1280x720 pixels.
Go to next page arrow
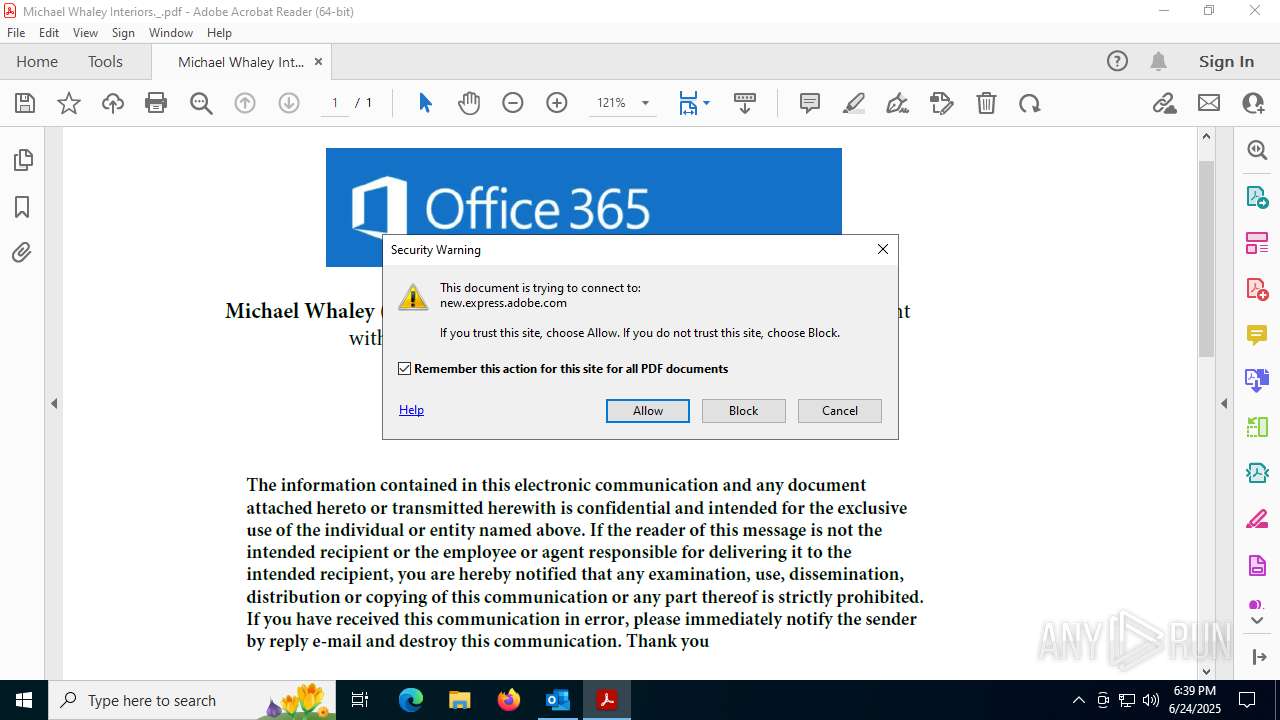coord(289,103)
